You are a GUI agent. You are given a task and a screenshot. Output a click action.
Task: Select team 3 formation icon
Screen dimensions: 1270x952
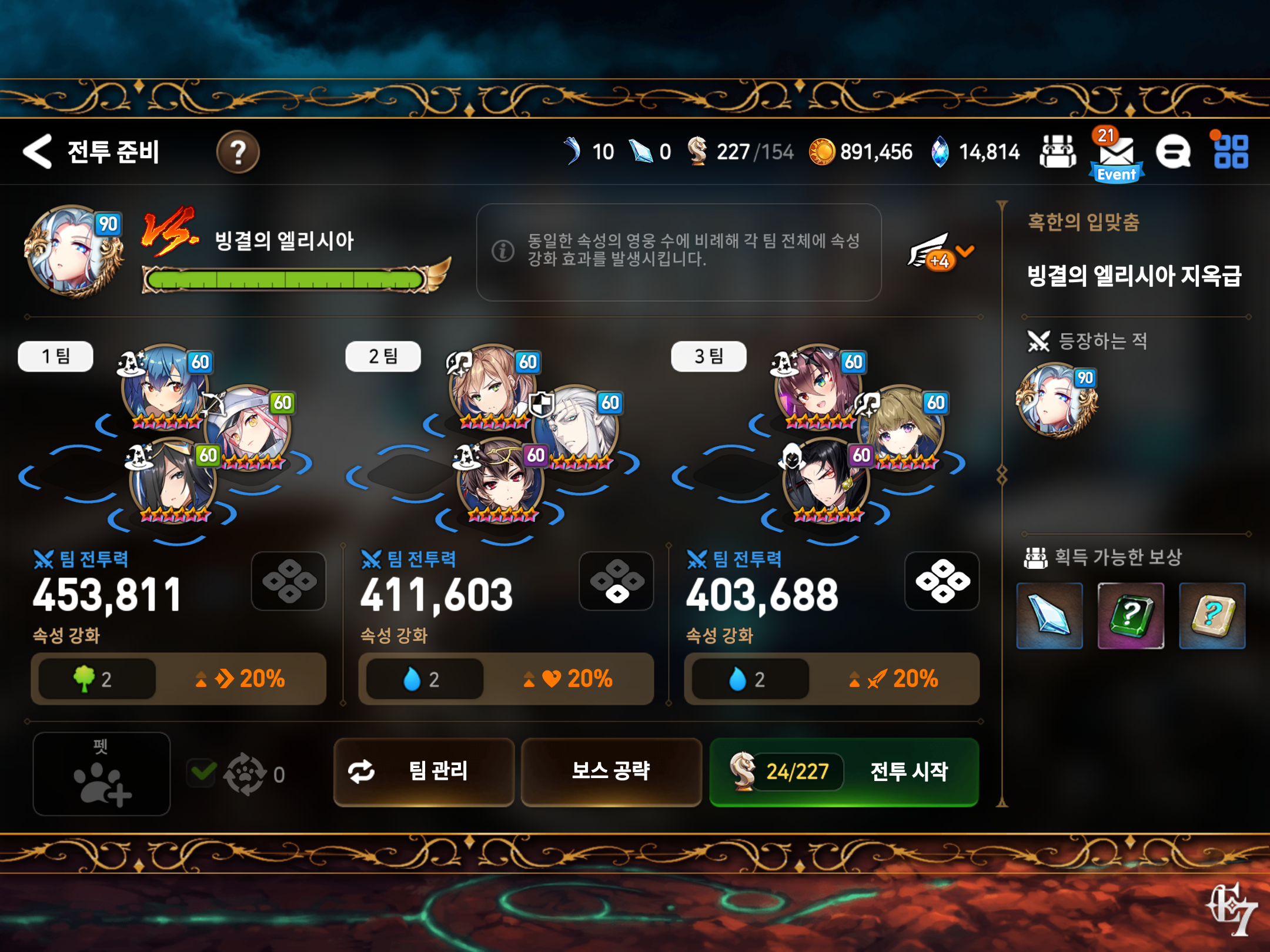pos(942,581)
